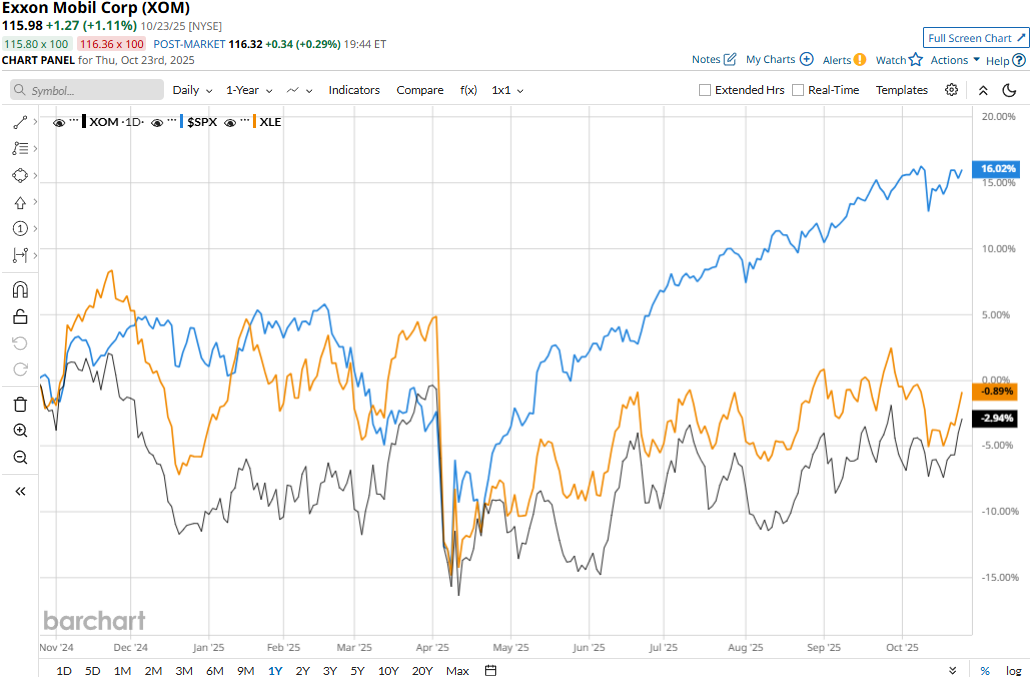
Task: Select the 5Y time range
Action: tap(357, 670)
